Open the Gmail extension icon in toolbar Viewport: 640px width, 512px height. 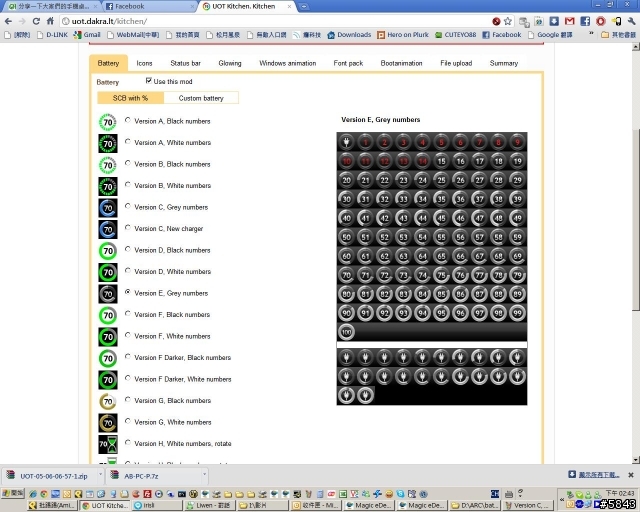(x=569, y=21)
